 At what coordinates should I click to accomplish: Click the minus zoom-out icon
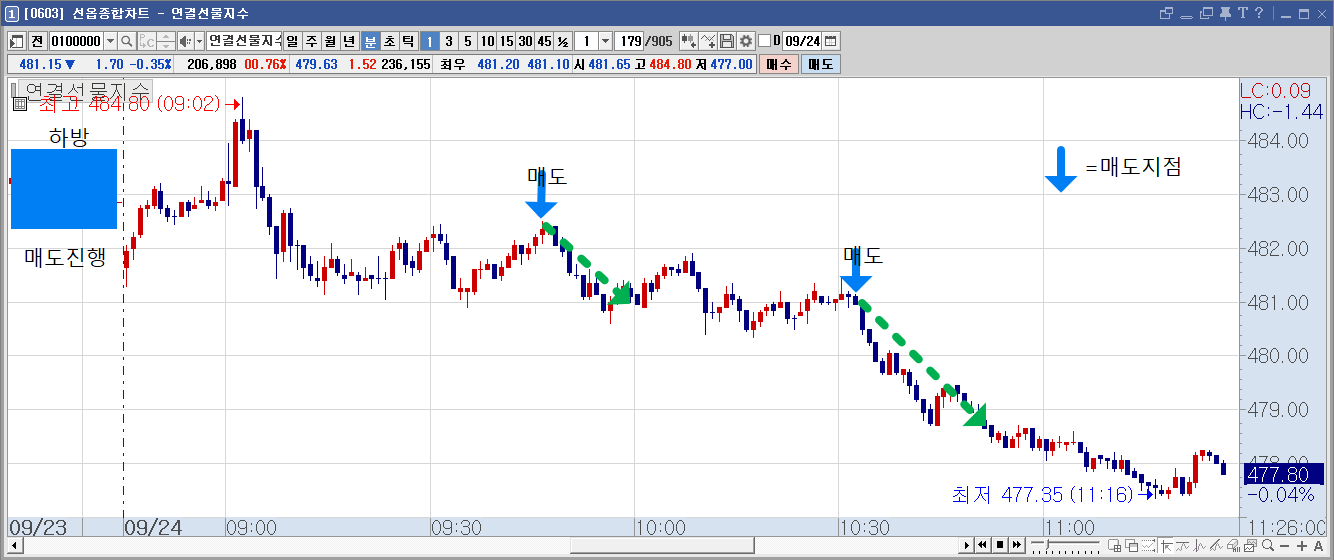coord(1284,546)
